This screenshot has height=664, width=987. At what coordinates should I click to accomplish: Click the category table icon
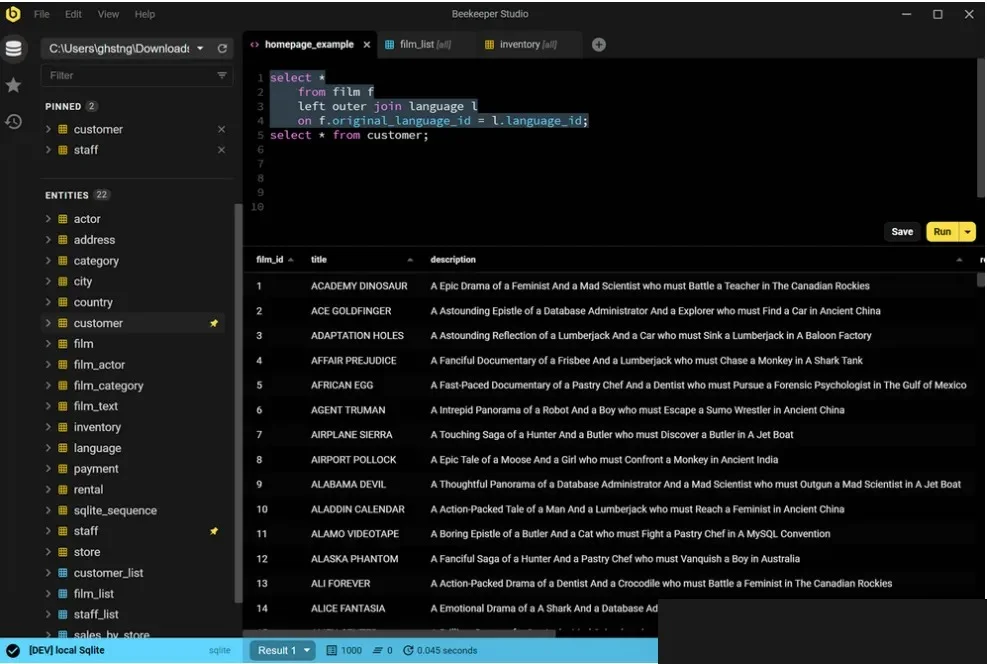63,261
